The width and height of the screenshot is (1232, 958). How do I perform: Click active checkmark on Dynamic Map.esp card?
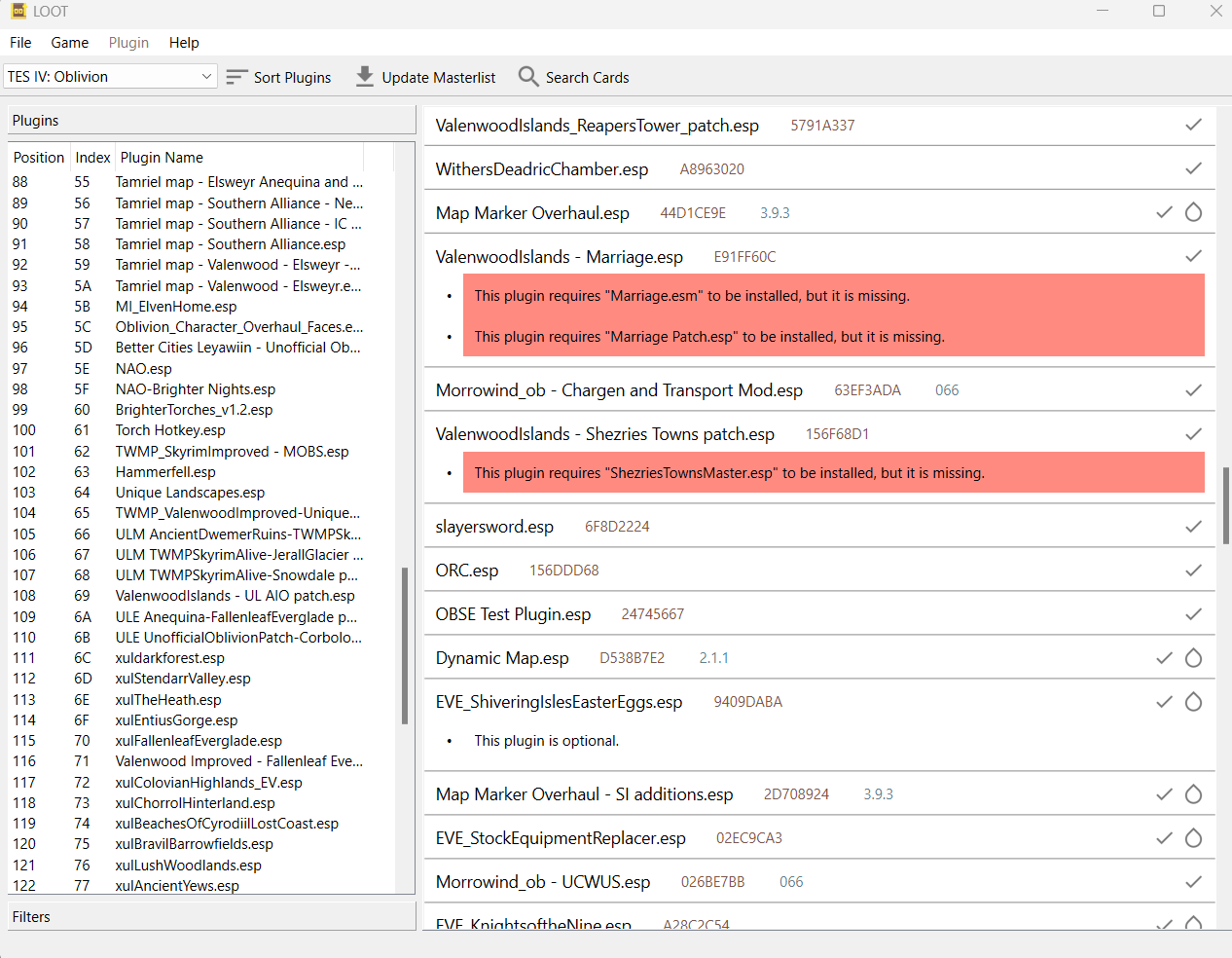coord(1164,658)
